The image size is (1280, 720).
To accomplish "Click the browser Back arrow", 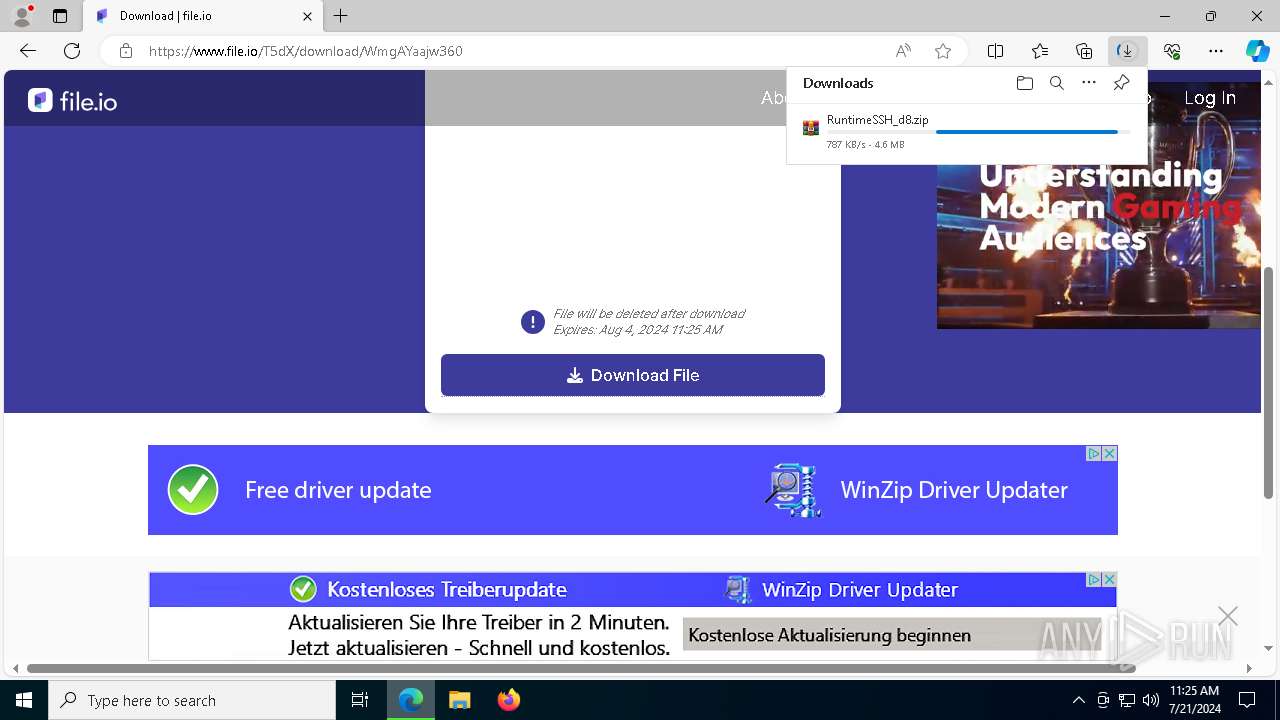I will [28, 51].
